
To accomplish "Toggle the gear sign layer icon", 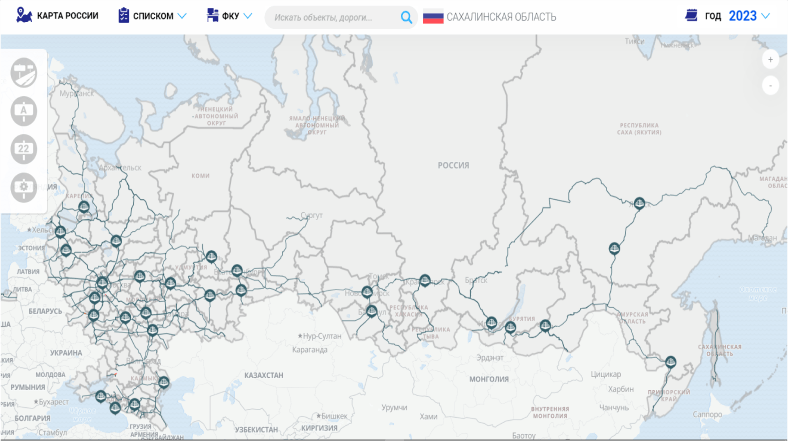I will pos(24,187).
